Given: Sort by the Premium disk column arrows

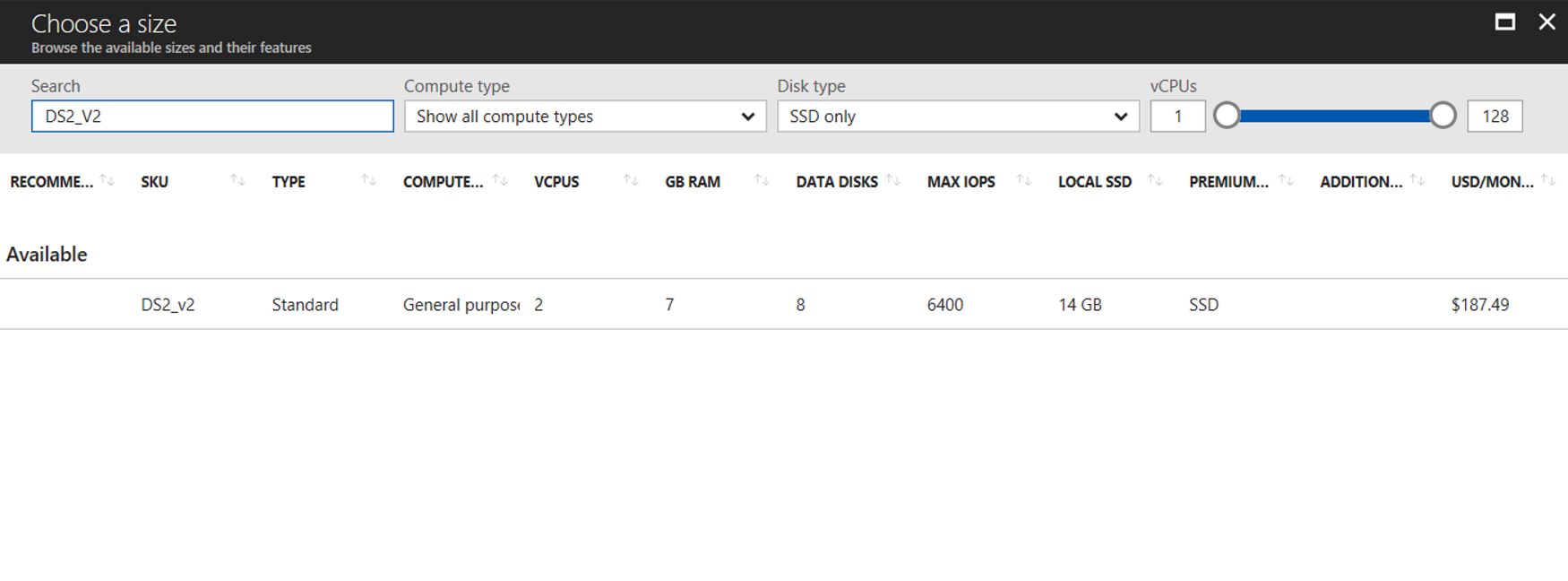Looking at the screenshot, I should pyautogui.click(x=1286, y=180).
